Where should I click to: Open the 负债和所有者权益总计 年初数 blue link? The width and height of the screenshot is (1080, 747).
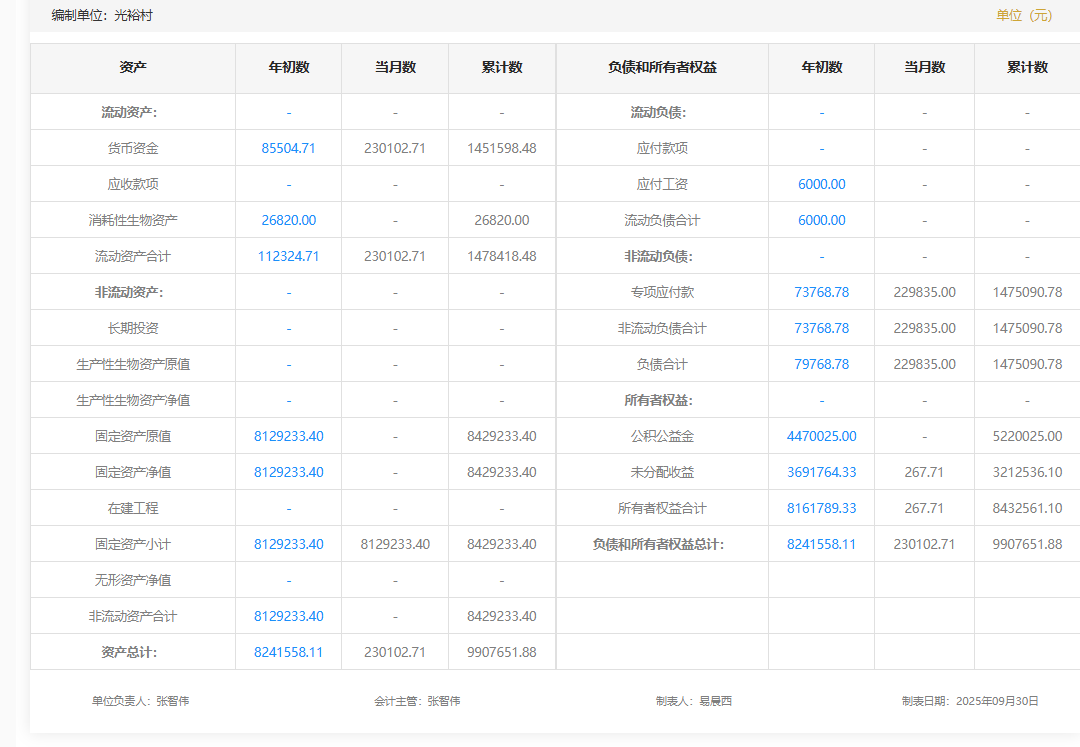821,544
